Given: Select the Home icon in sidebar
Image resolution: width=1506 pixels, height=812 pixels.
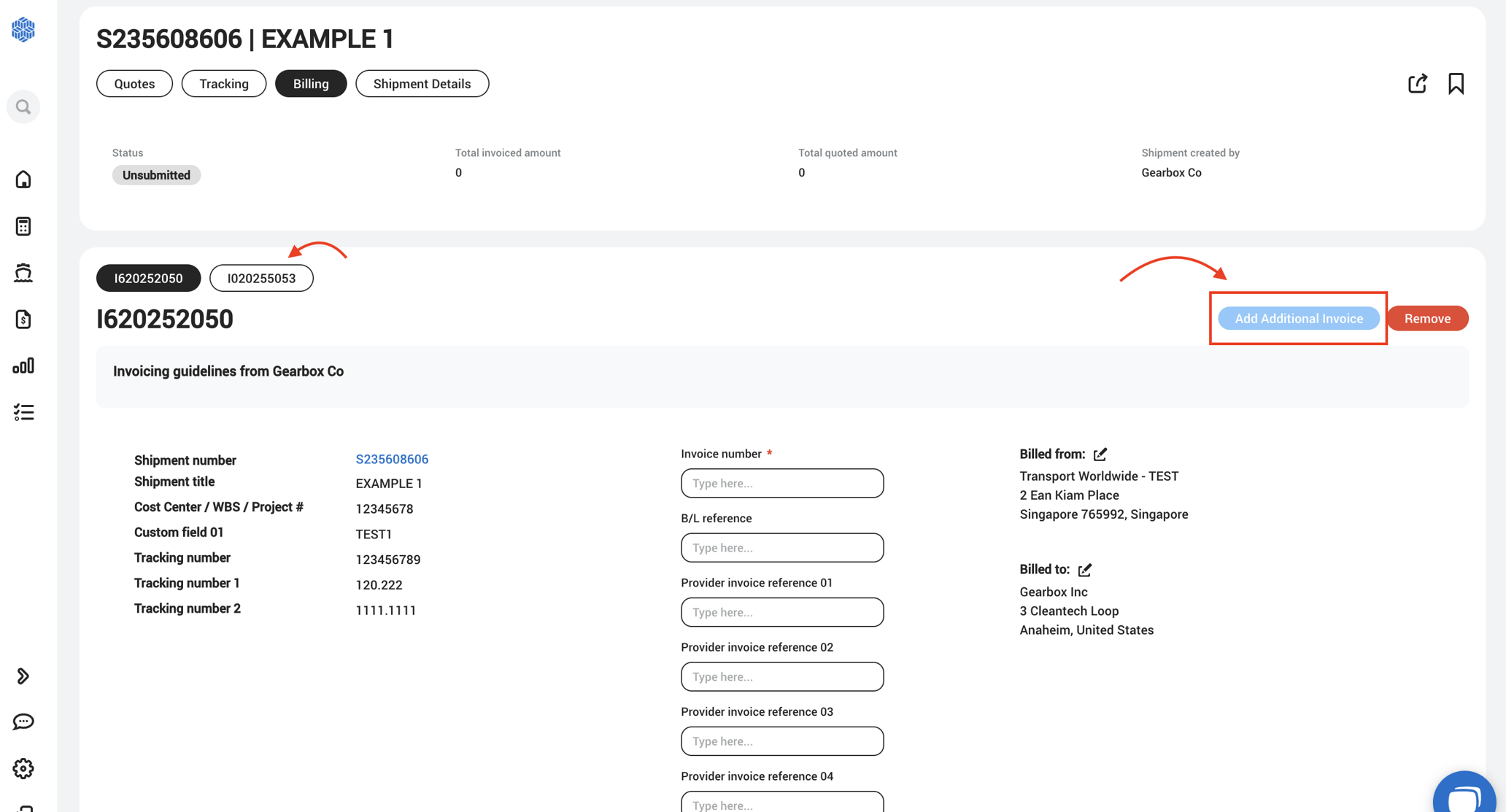Looking at the screenshot, I should (23, 179).
